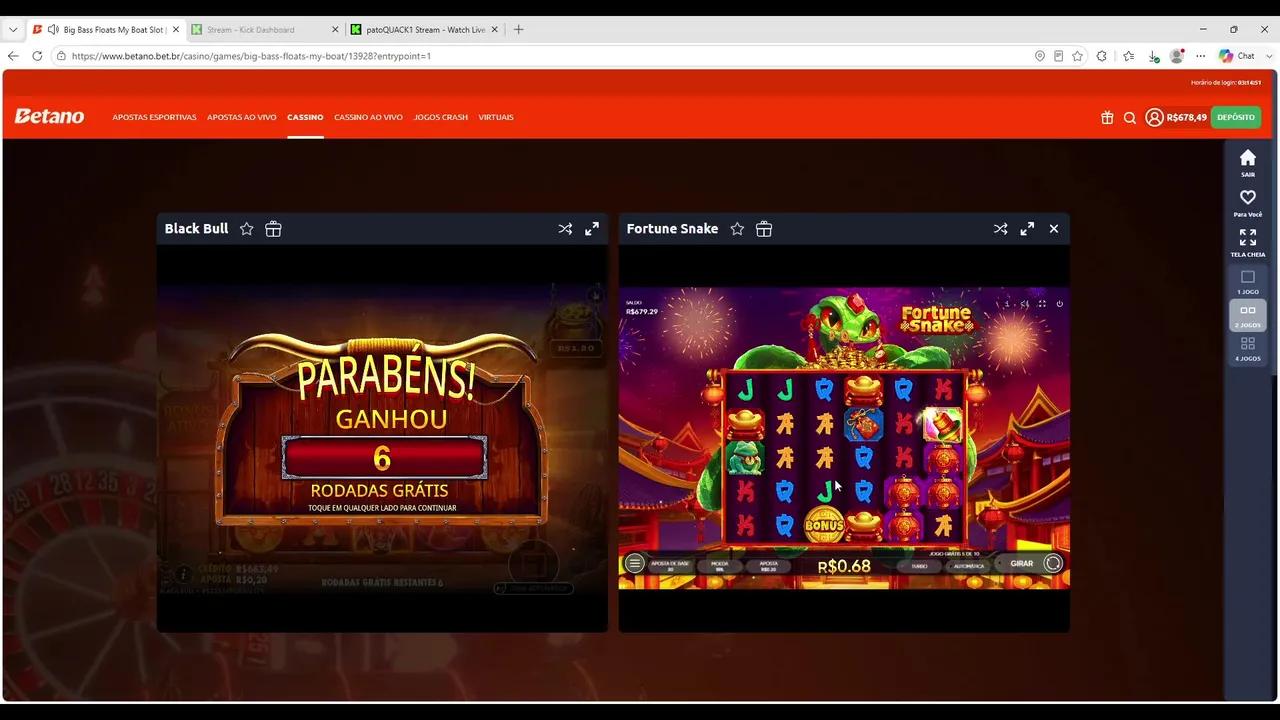The width and height of the screenshot is (1280, 720).
Task: Click the Moeda control in Fortune Snake
Action: point(719,565)
